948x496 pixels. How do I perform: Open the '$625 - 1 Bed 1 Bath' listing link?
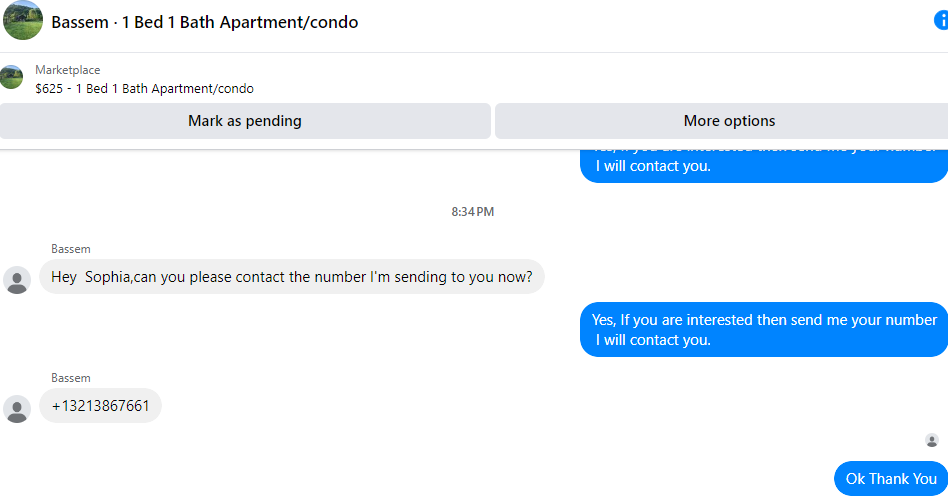(144, 89)
